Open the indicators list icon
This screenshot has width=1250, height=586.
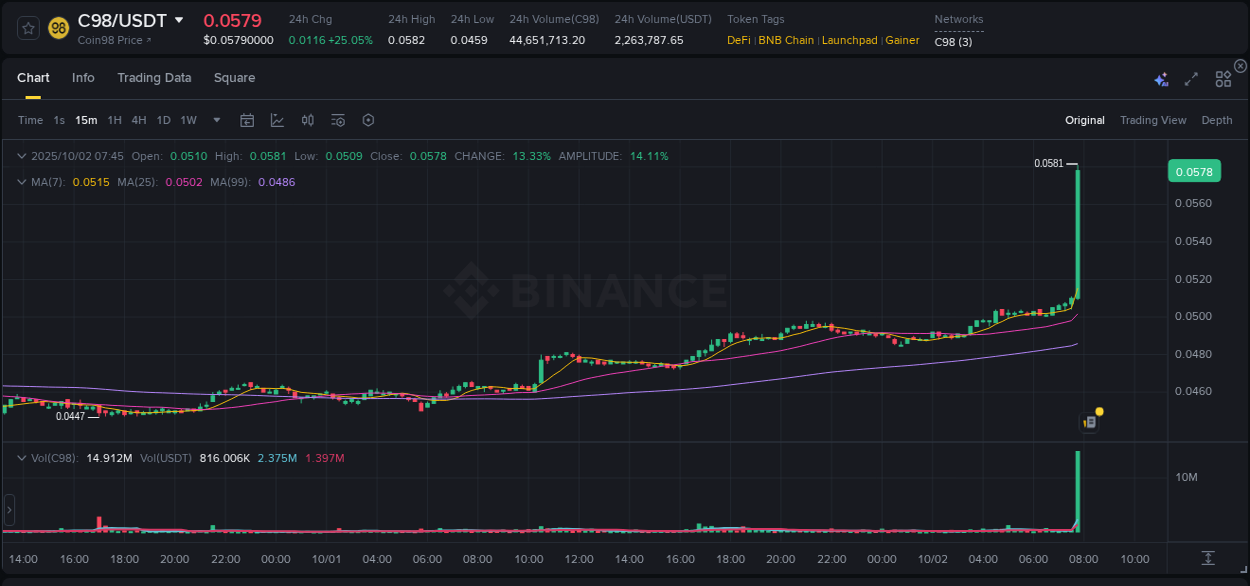coord(337,119)
